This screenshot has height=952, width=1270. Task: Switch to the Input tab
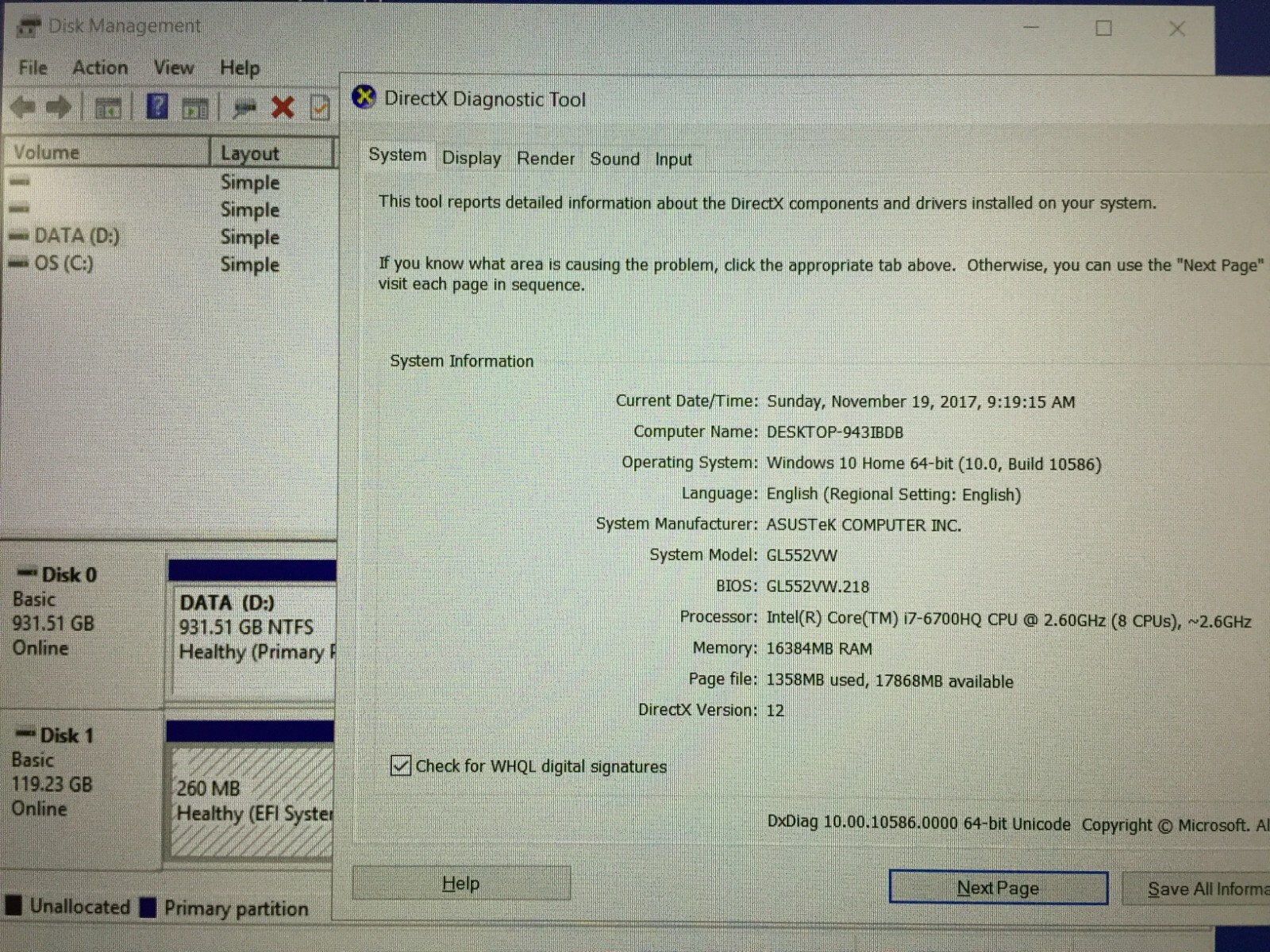[673, 159]
